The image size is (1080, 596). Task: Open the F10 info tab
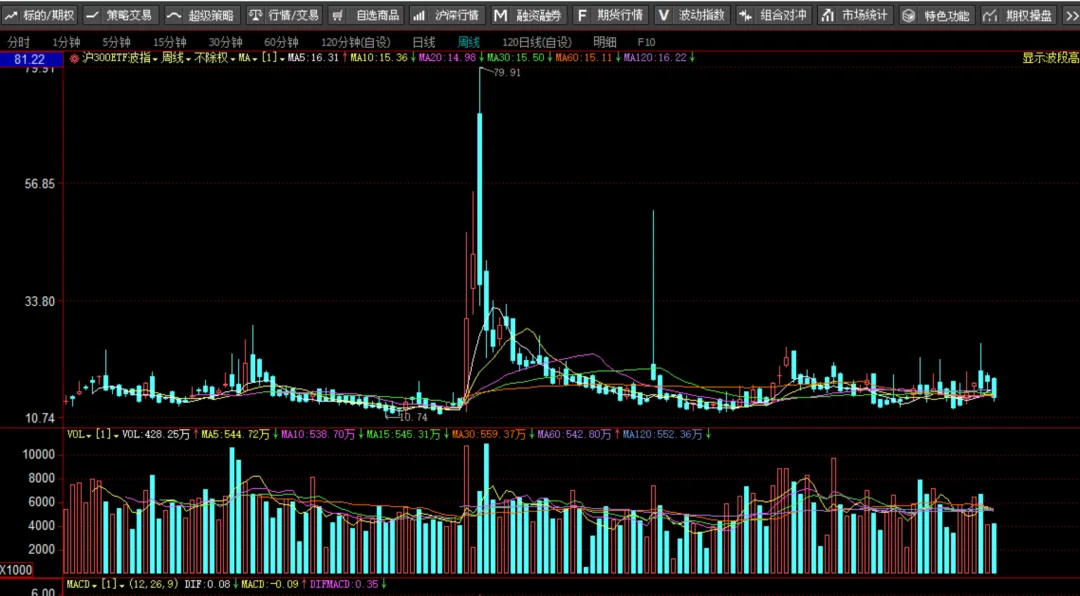(x=647, y=43)
